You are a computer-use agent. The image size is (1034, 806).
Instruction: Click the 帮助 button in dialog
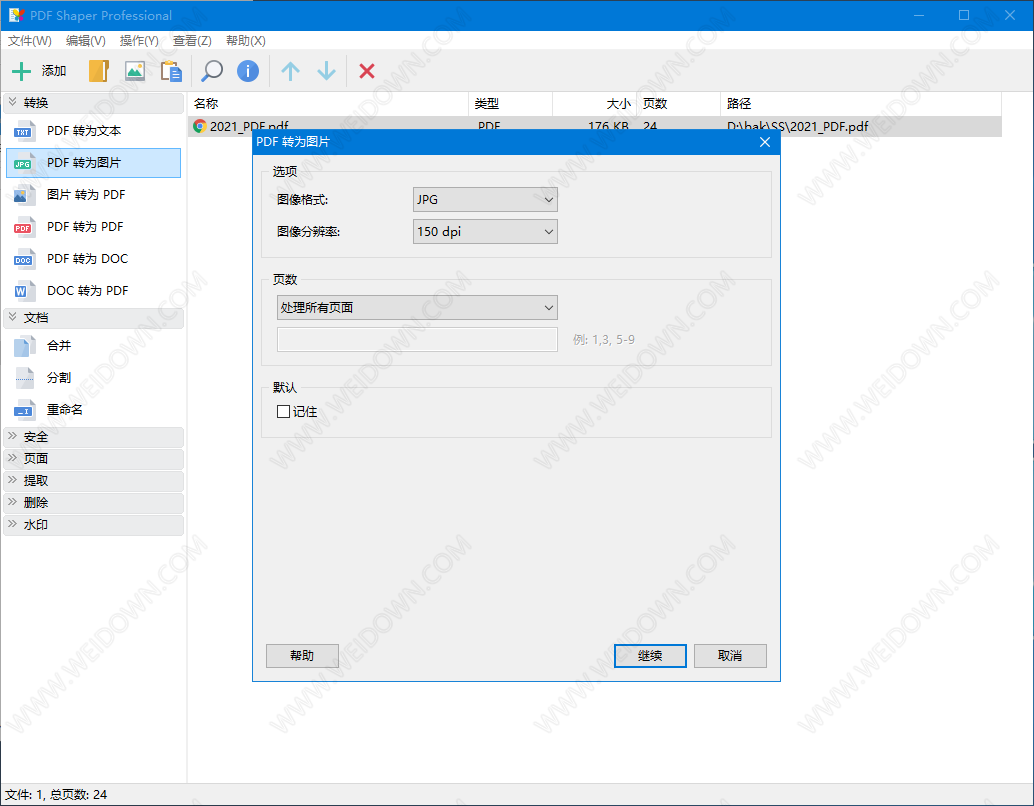click(x=302, y=656)
